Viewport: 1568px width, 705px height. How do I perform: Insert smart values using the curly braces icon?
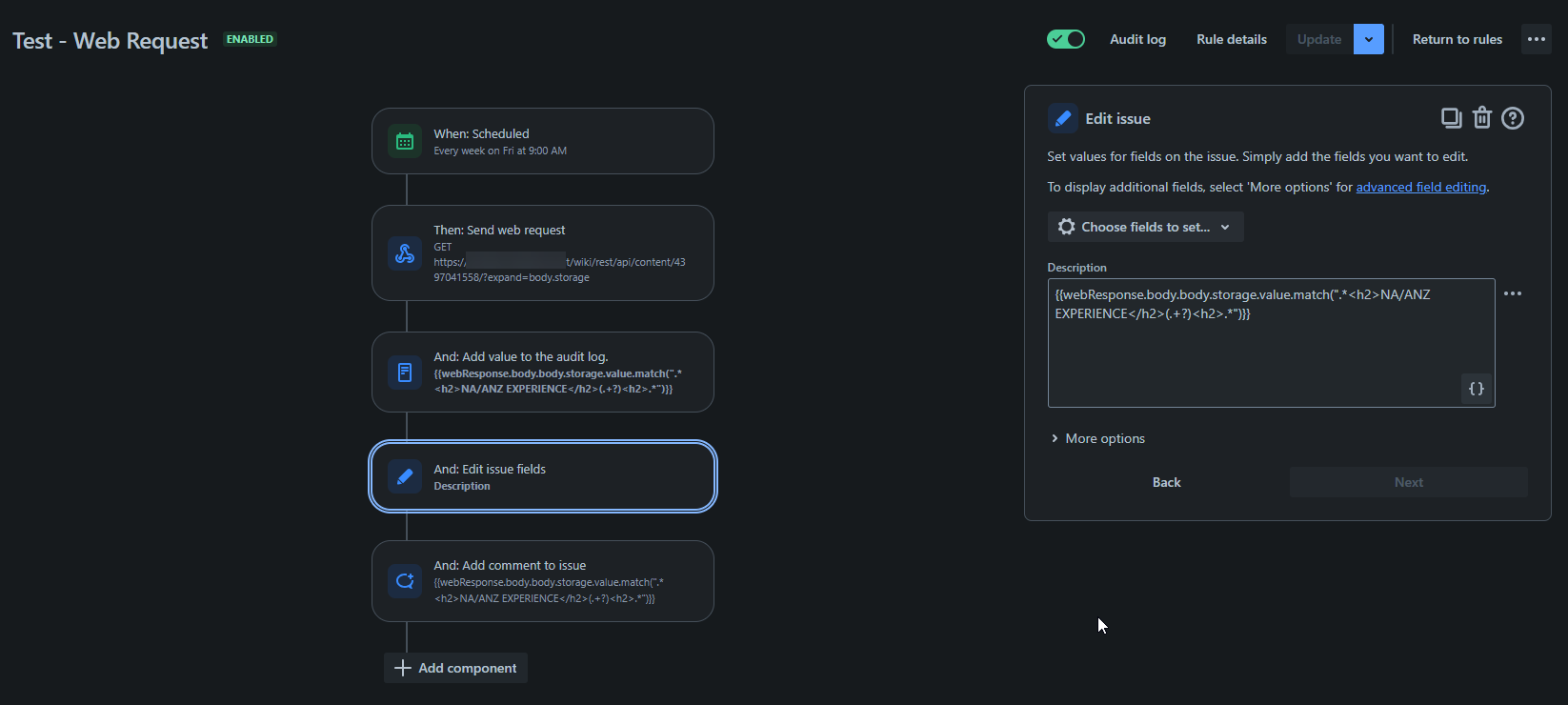[x=1476, y=389]
